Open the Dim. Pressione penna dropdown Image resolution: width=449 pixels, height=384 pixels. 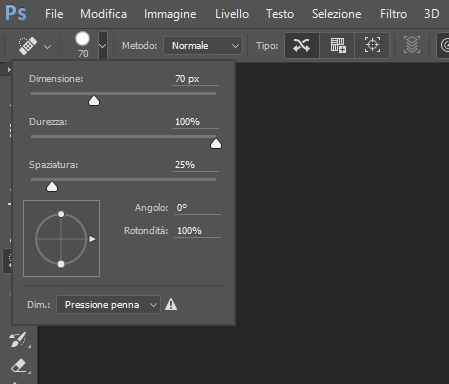tap(108, 305)
